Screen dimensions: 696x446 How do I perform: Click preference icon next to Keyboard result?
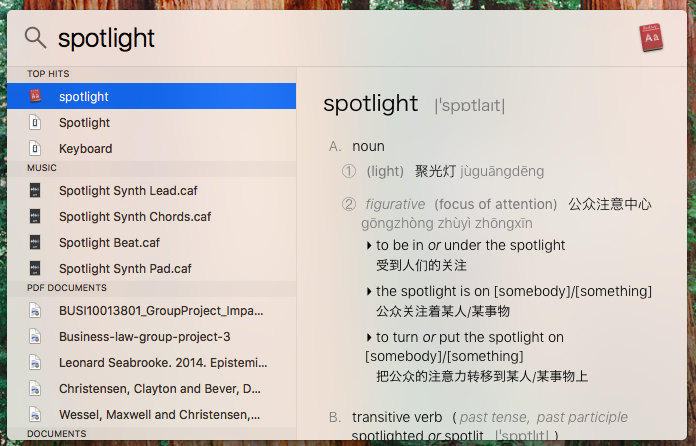[x=35, y=148]
